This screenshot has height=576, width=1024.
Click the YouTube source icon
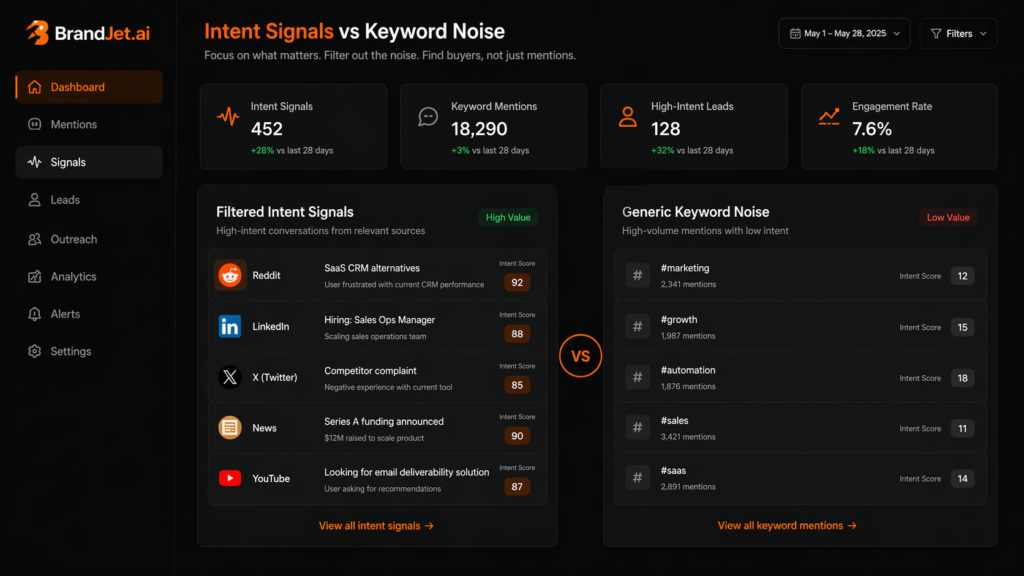point(230,479)
